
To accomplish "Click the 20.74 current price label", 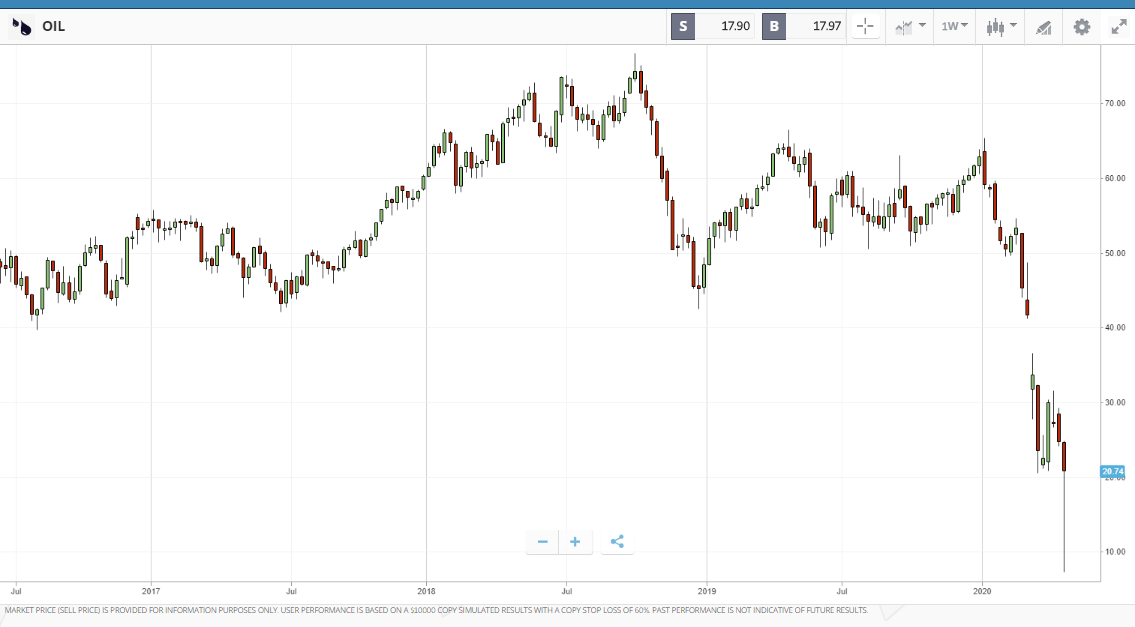I will (x=1113, y=471).
